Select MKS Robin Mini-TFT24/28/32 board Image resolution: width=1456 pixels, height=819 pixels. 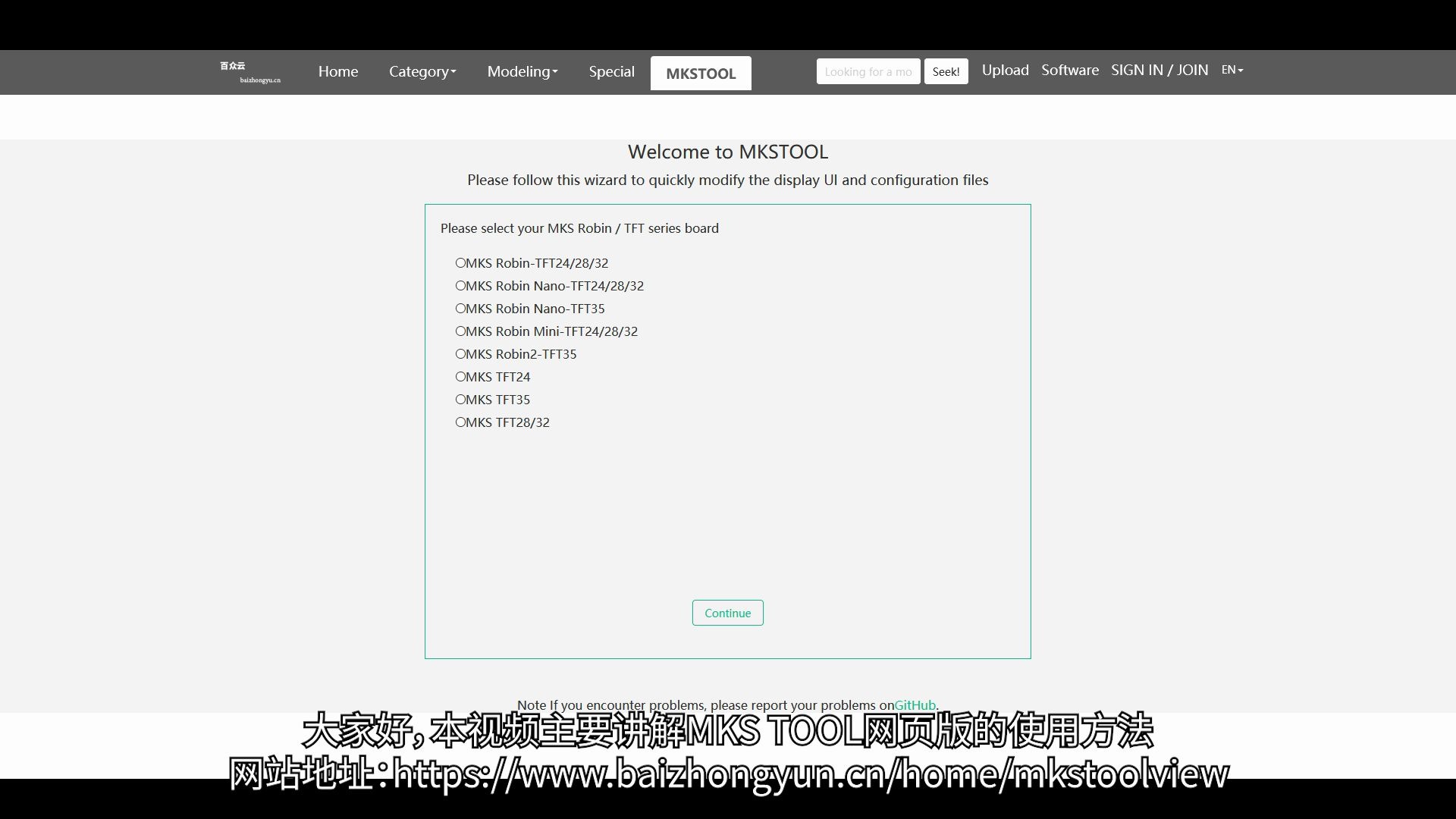459,331
